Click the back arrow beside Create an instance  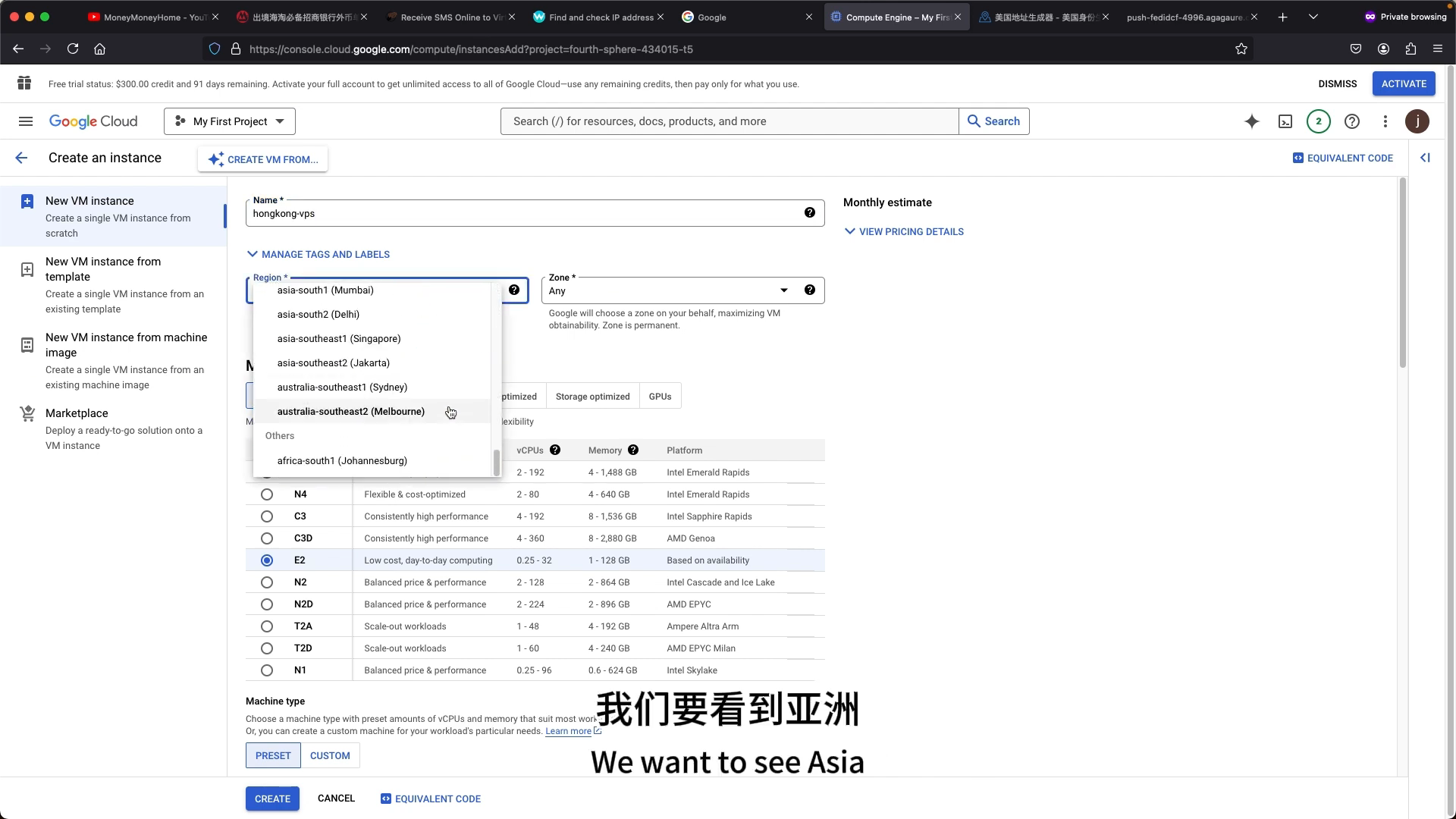coord(21,158)
